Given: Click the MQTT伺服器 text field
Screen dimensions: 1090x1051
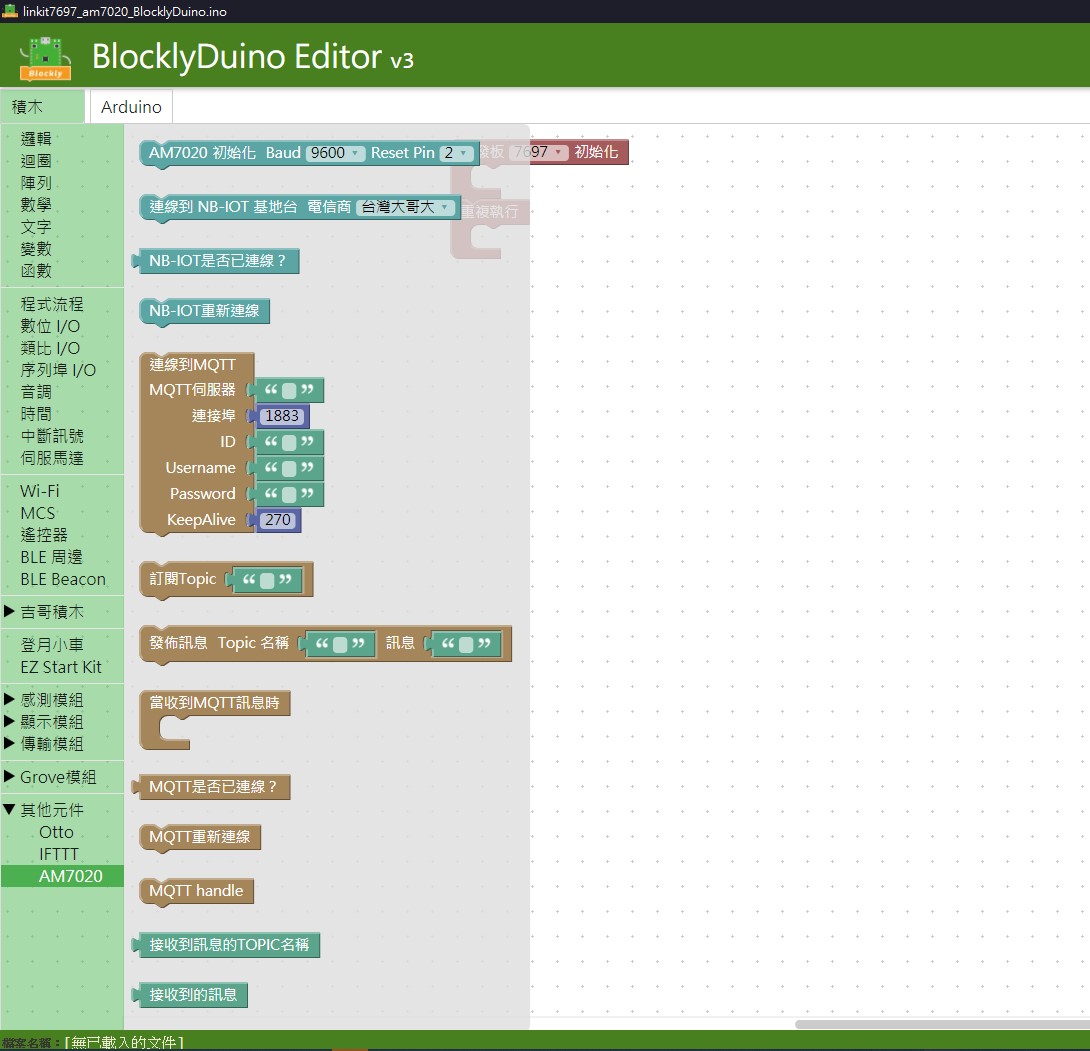Looking at the screenshot, I should click(289, 391).
